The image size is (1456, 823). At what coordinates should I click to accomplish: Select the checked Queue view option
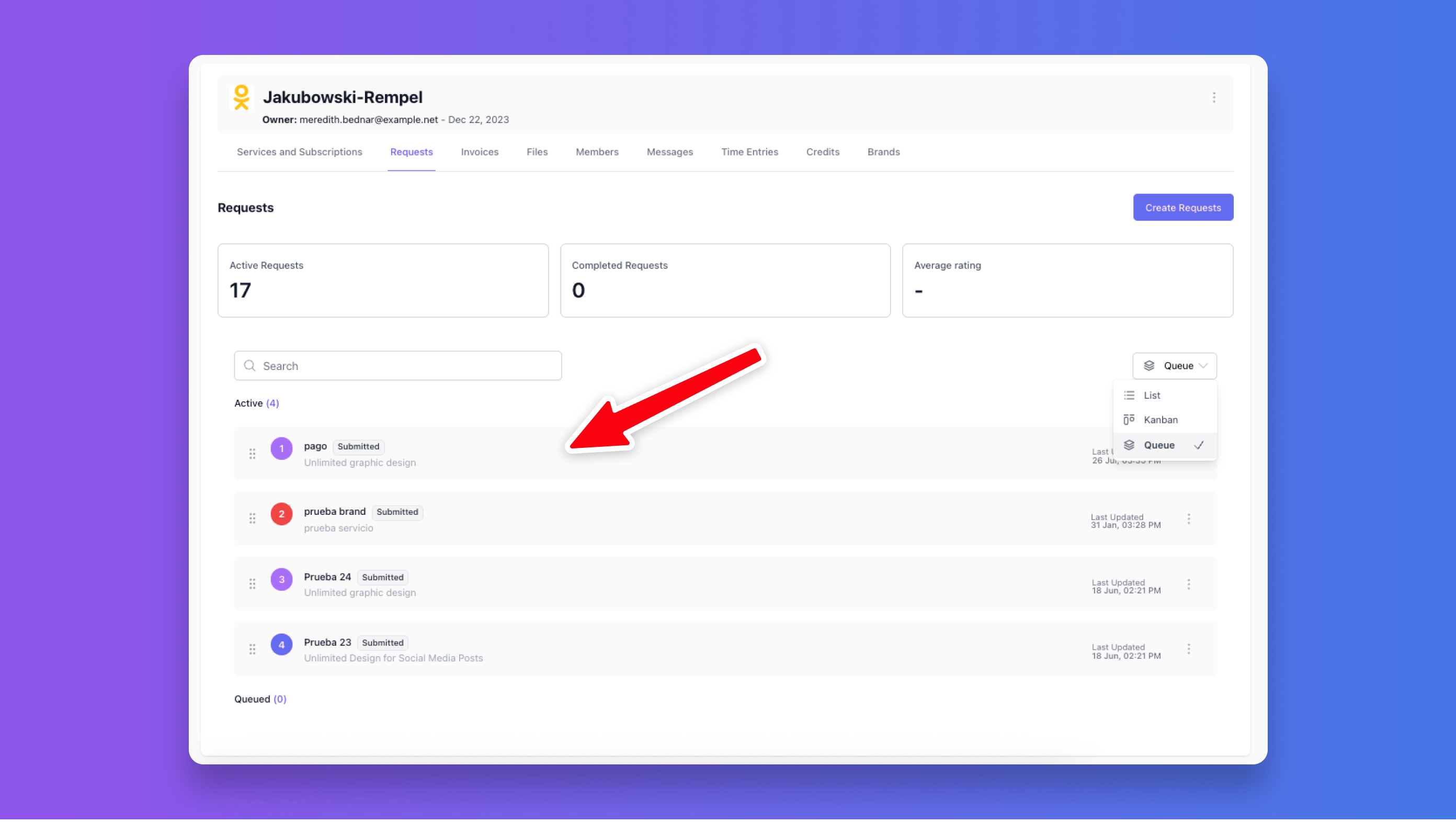click(x=1159, y=445)
